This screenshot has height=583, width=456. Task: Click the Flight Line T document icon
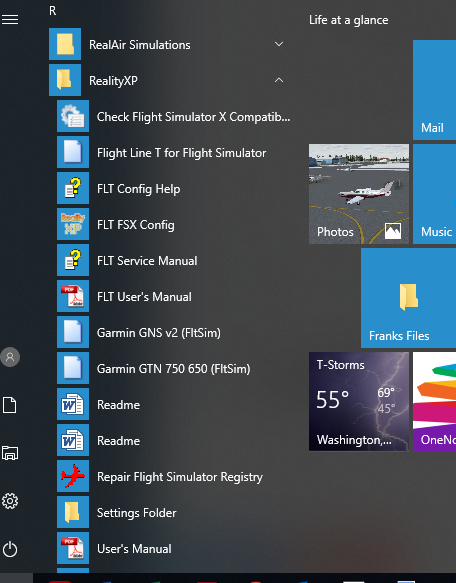point(73,152)
